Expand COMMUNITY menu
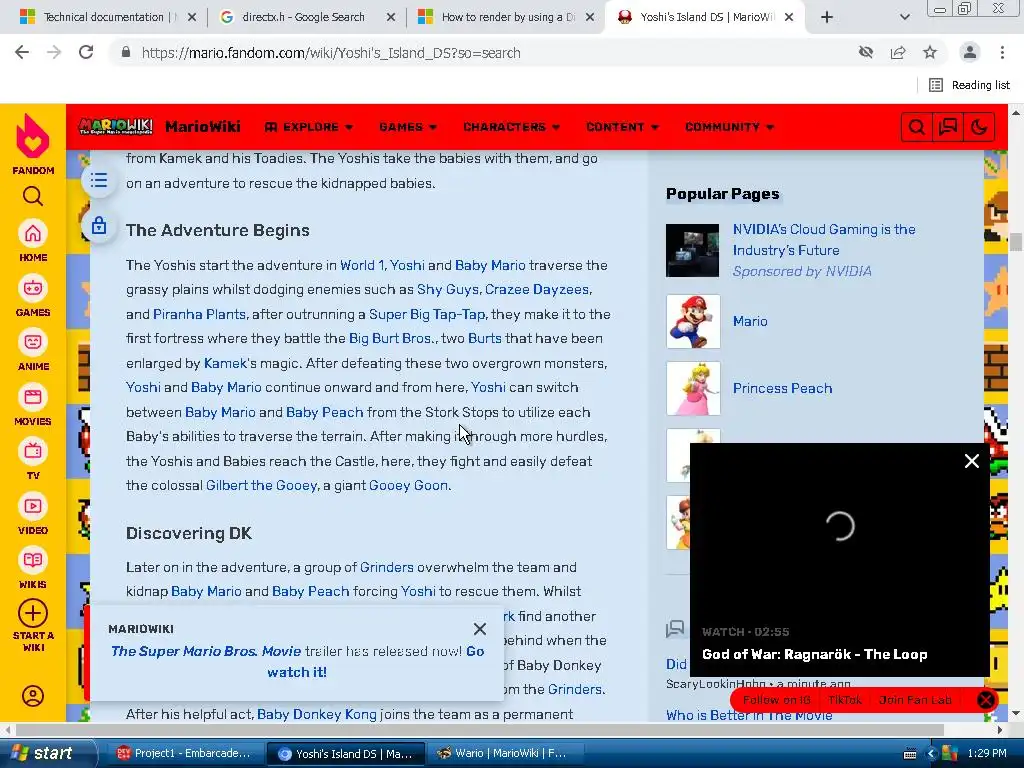Screen dimensions: 1024x768 729,127
